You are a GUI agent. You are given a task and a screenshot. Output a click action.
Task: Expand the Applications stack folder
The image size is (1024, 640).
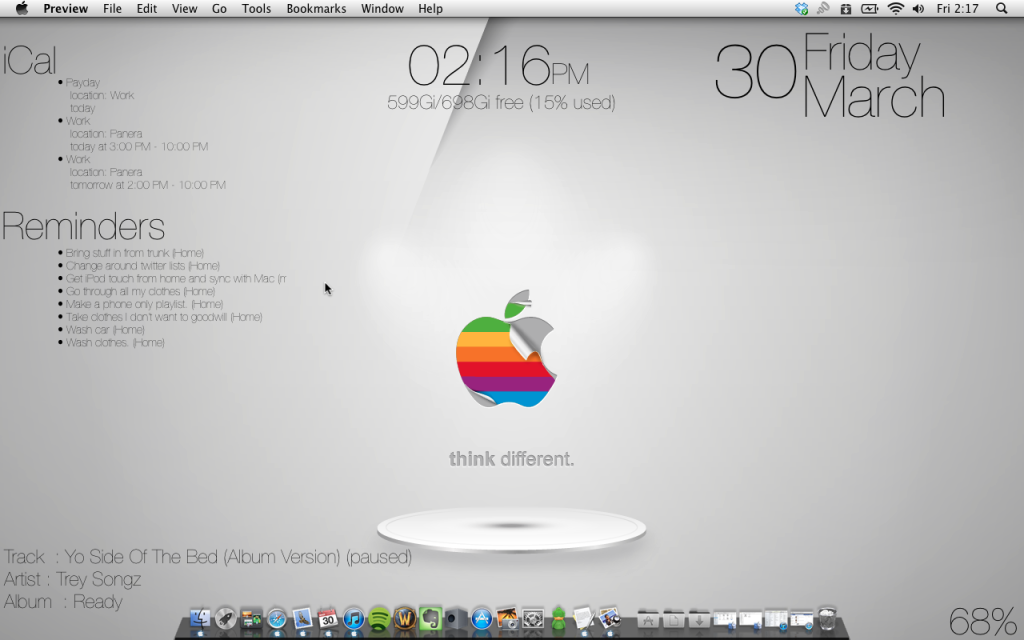(x=648, y=620)
